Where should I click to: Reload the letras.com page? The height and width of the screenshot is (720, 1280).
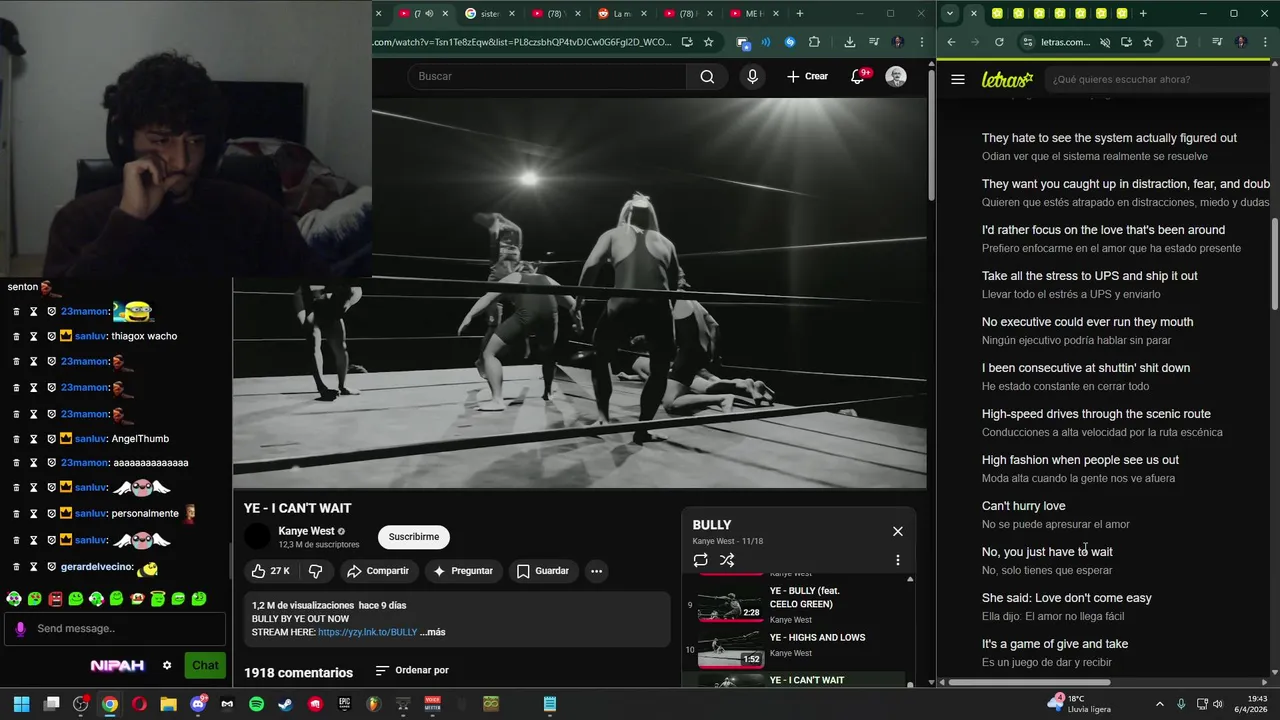point(999,42)
